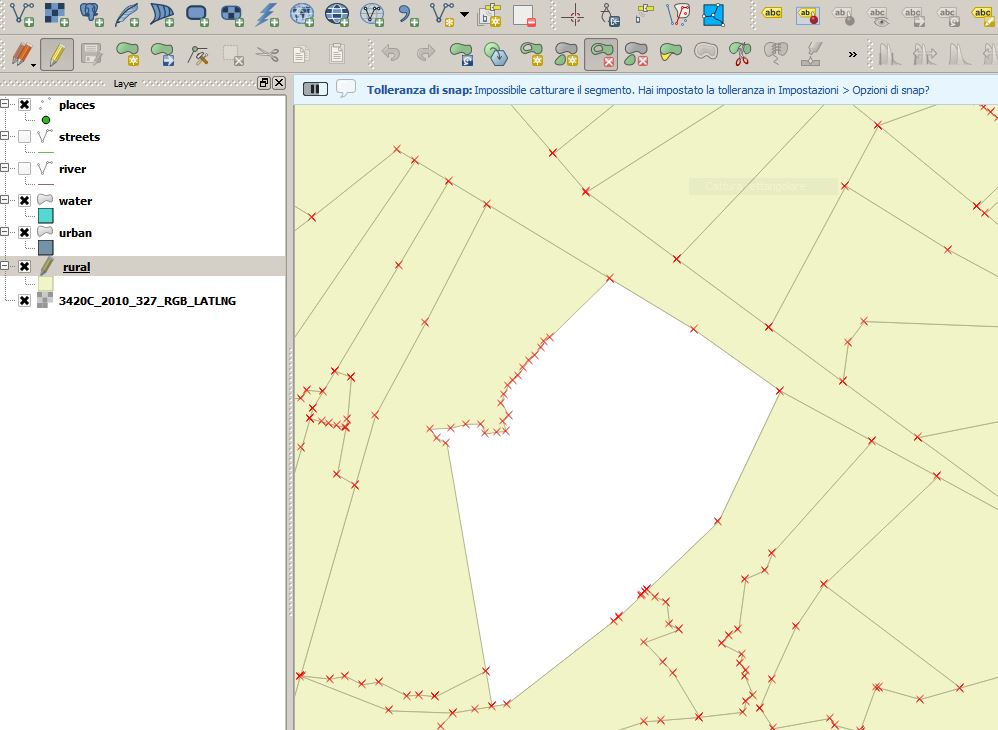
Task: Collapse the rural layer tree node
Action: 5,265
